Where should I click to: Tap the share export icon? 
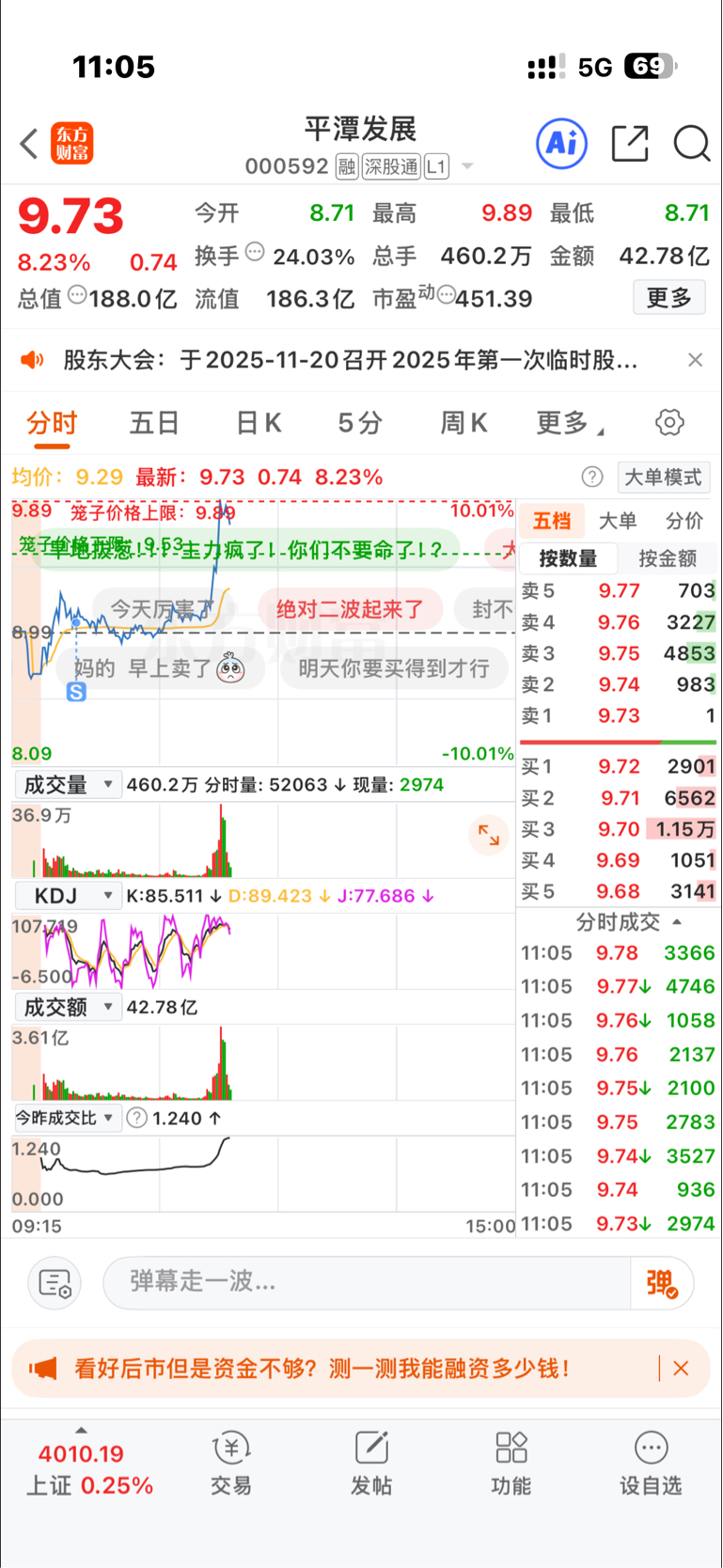coord(630,144)
